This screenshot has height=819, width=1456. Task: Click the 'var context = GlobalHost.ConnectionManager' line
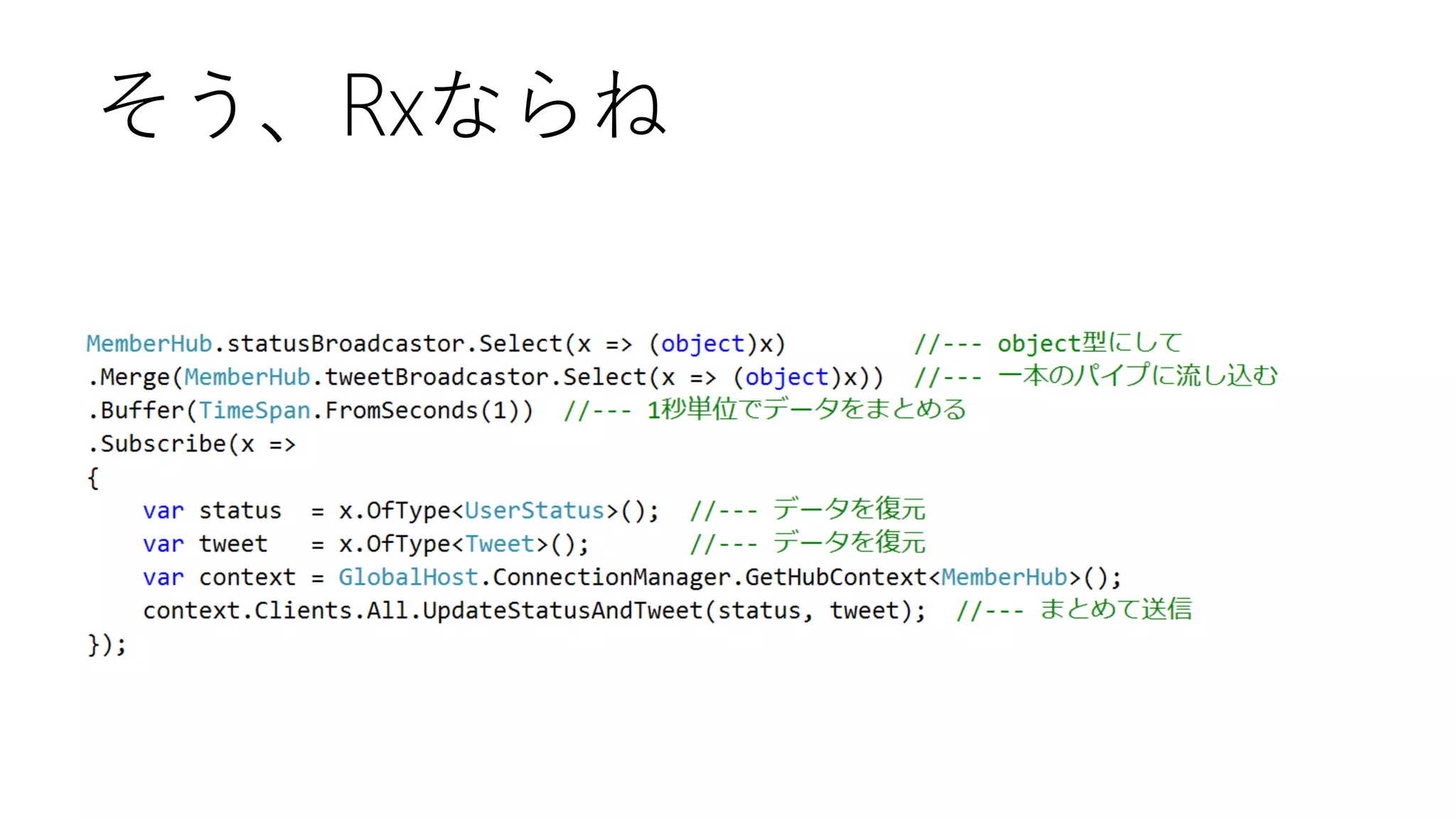click(x=632, y=577)
